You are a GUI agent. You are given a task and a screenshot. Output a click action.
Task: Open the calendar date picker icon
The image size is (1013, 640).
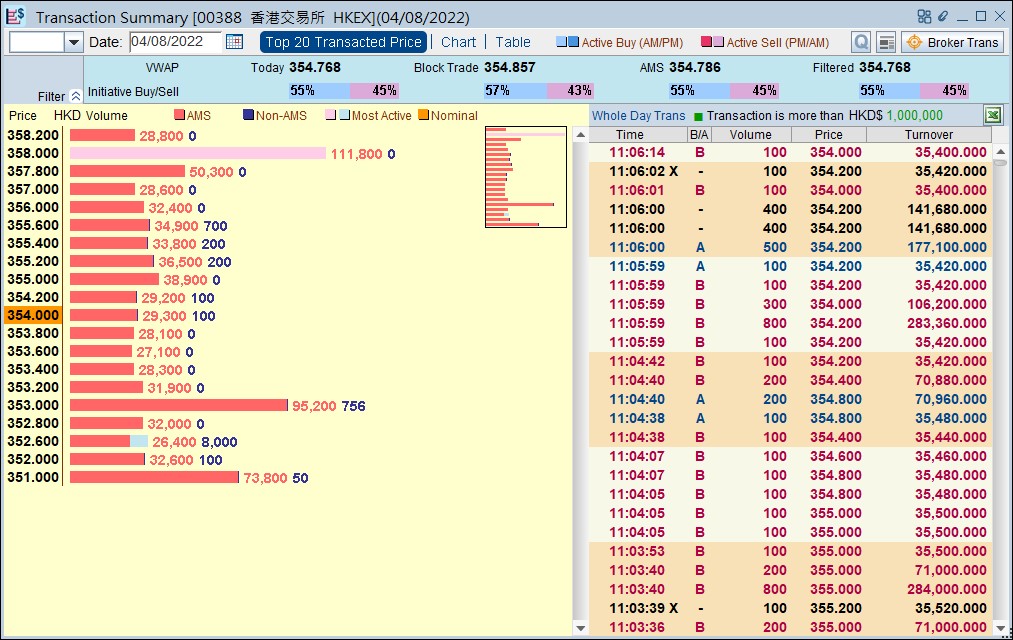[234, 42]
